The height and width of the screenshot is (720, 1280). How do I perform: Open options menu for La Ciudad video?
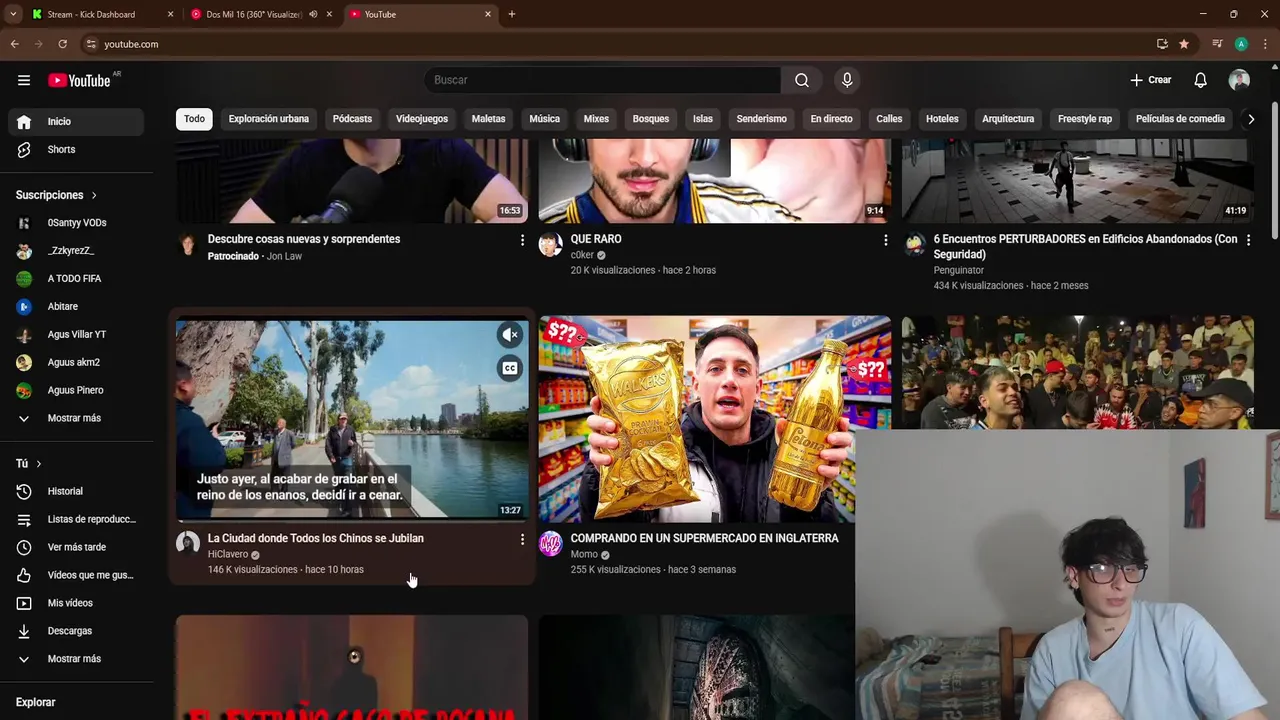click(x=522, y=539)
